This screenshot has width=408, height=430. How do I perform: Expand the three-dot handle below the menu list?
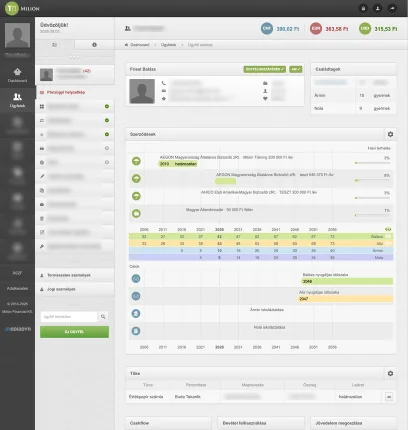pyautogui.click(x=74, y=261)
